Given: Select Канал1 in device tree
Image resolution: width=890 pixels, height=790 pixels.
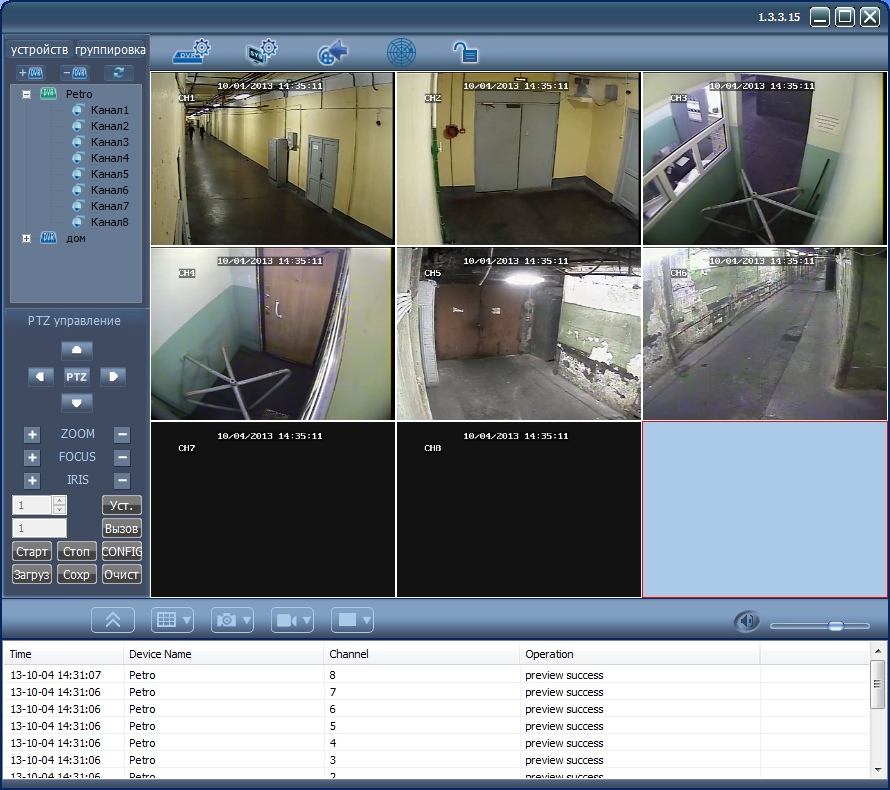Looking at the screenshot, I should point(110,110).
